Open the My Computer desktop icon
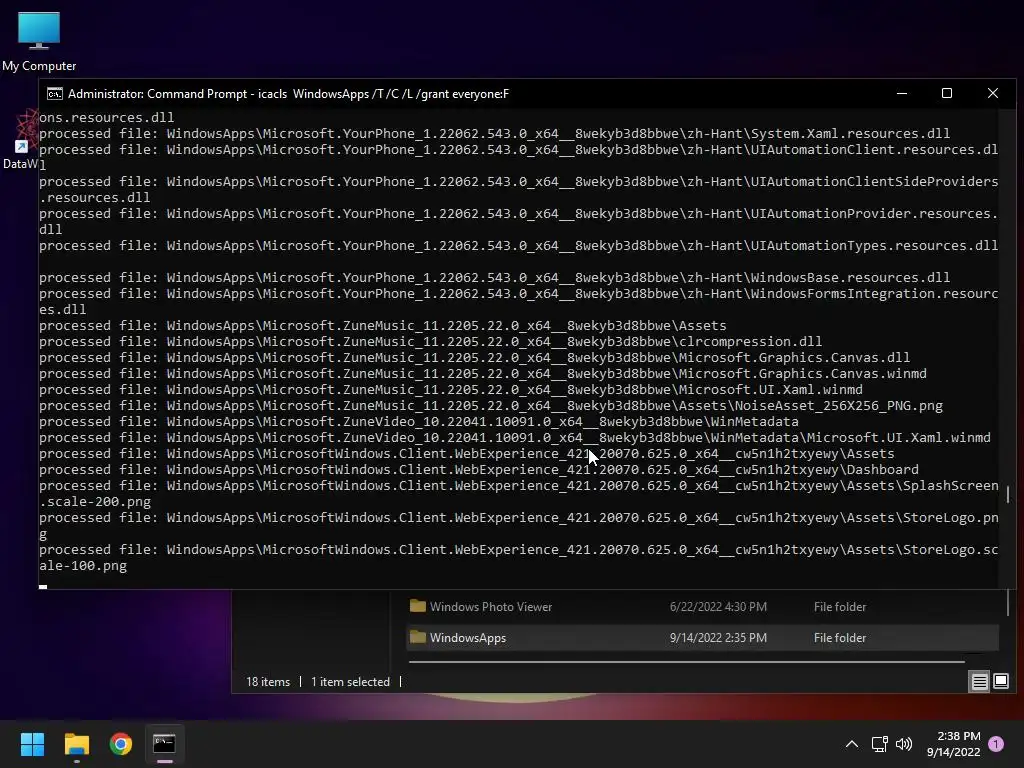The image size is (1024, 768). tap(39, 41)
